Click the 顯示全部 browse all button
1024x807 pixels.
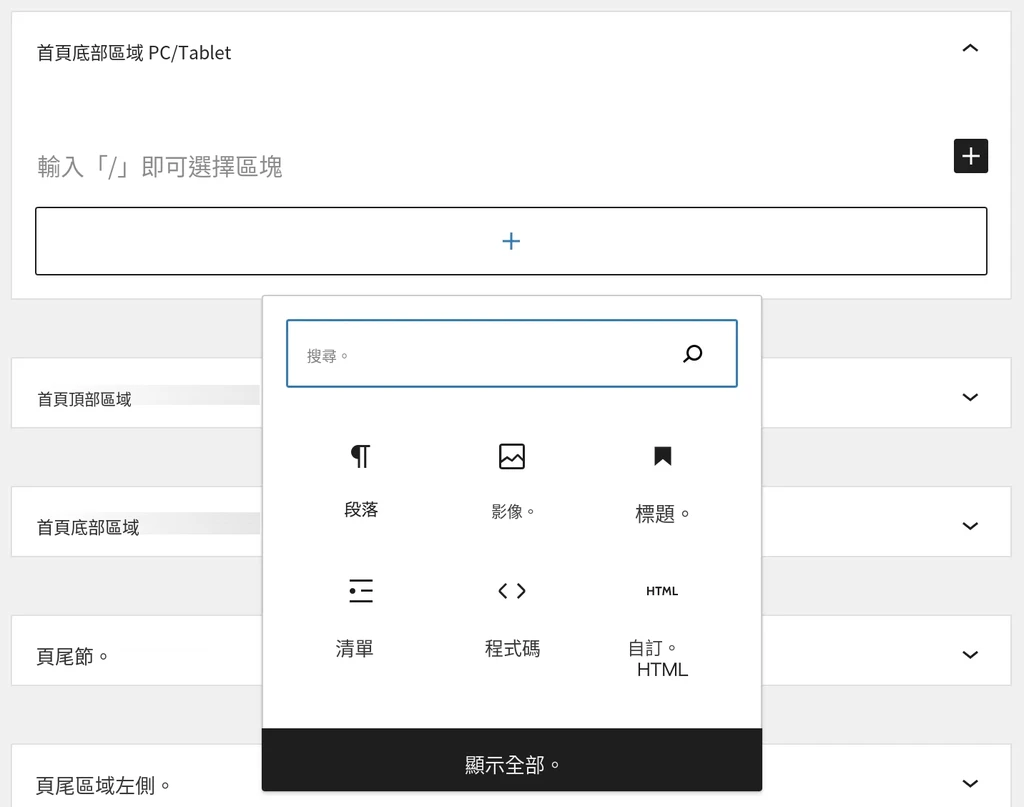pyautogui.click(x=512, y=761)
